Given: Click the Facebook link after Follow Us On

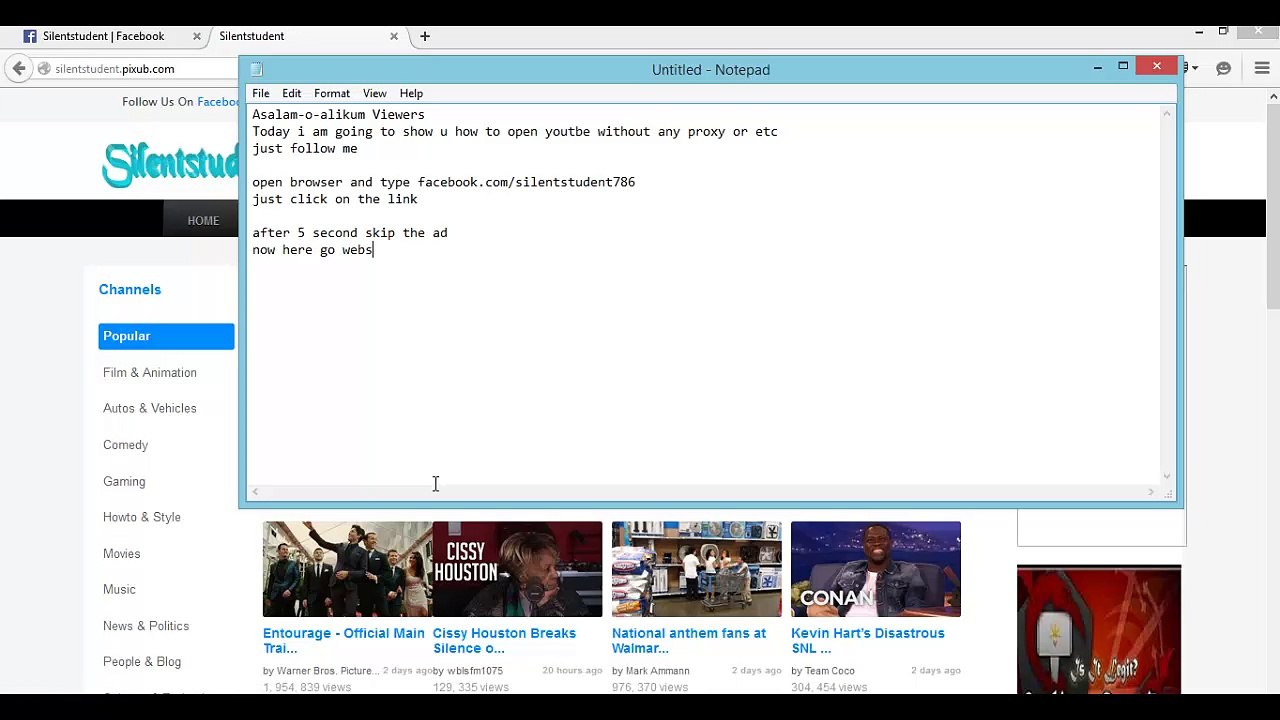Looking at the screenshot, I should click(218, 101).
